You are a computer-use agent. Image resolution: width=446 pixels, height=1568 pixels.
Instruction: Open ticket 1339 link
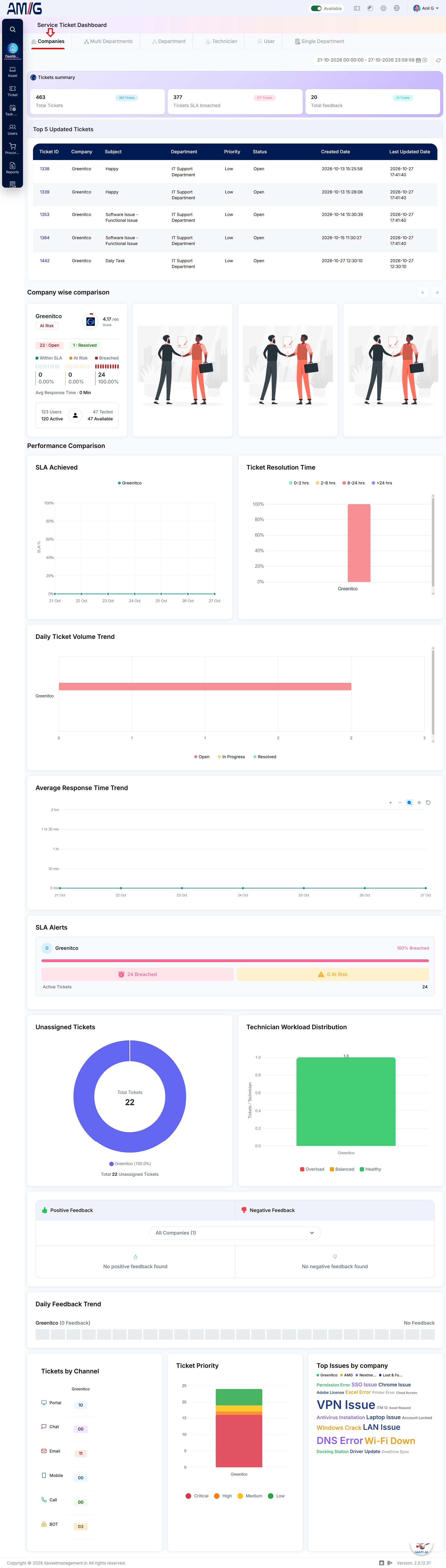click(x=44, y=192)
